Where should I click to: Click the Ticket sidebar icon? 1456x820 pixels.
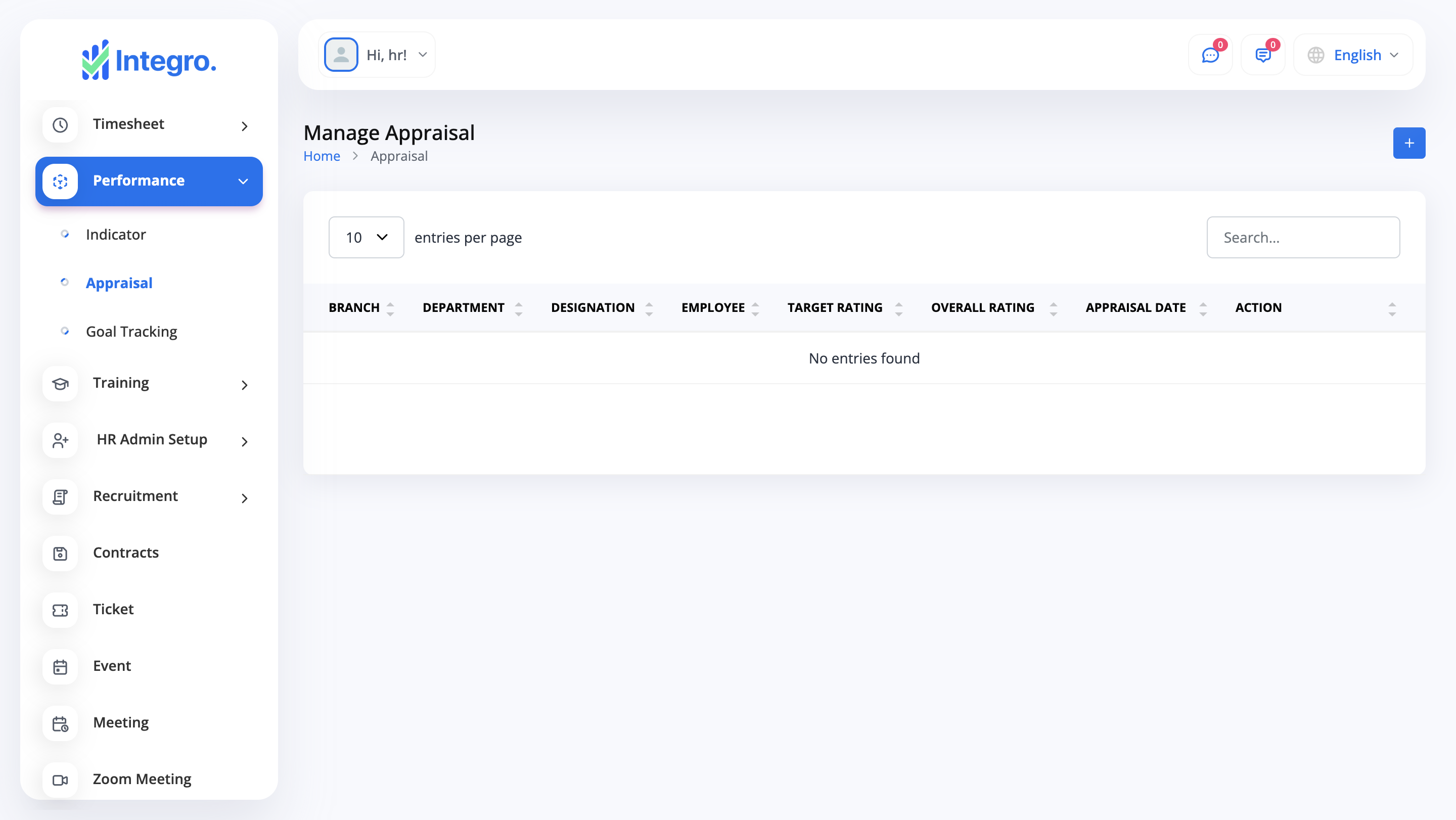point(60,610)
